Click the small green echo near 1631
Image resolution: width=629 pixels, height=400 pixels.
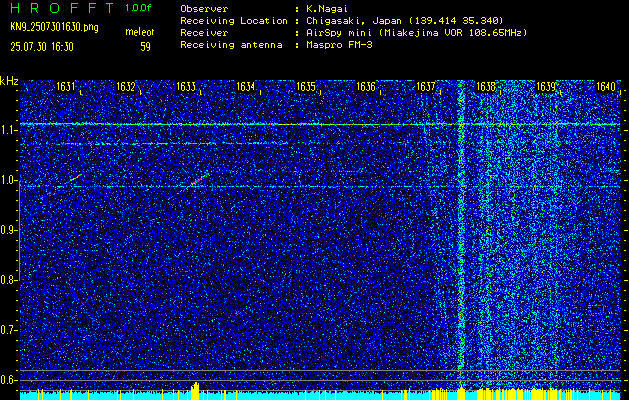pos(76,177)
